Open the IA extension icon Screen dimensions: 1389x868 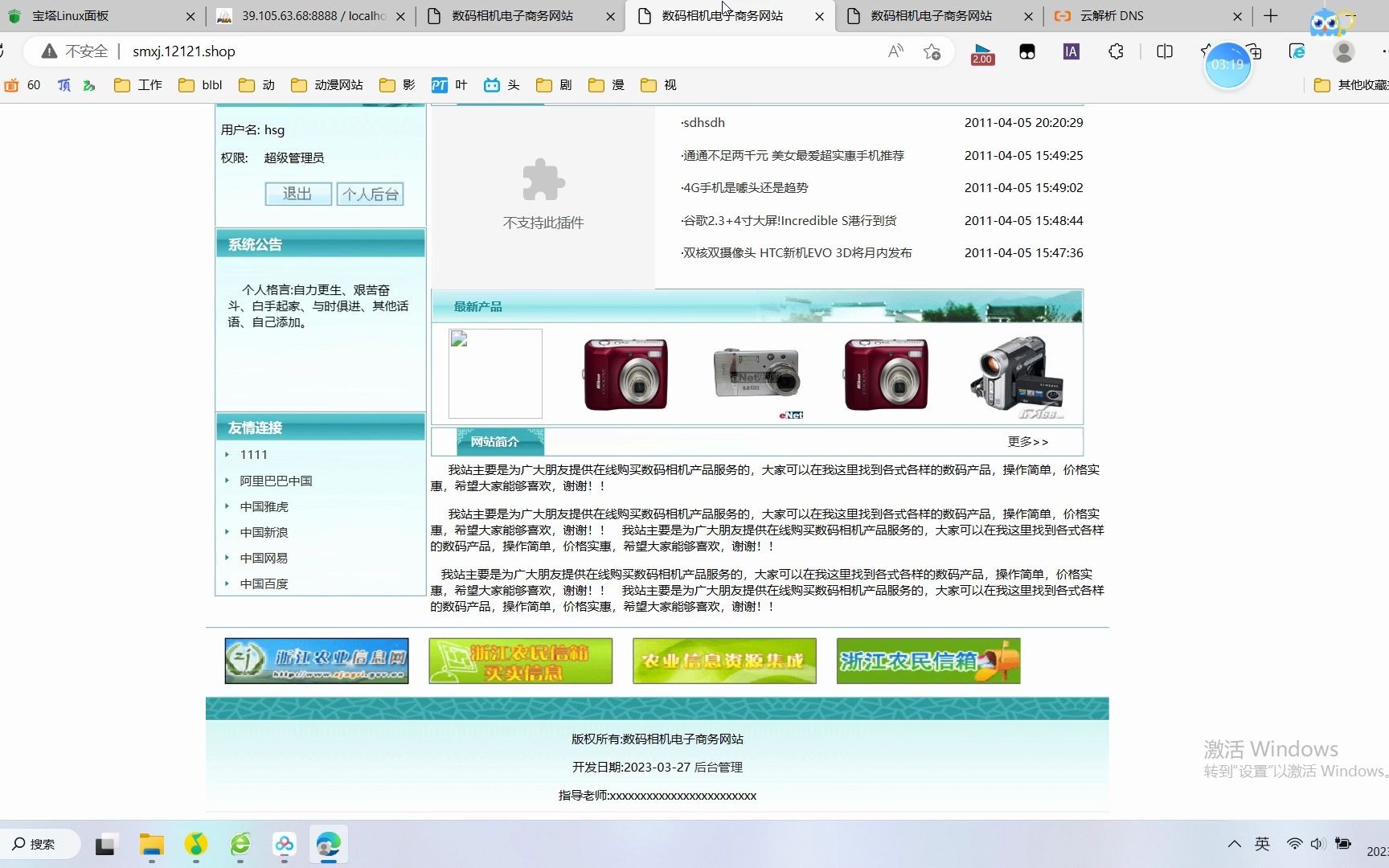click(x=1071, y=51)
